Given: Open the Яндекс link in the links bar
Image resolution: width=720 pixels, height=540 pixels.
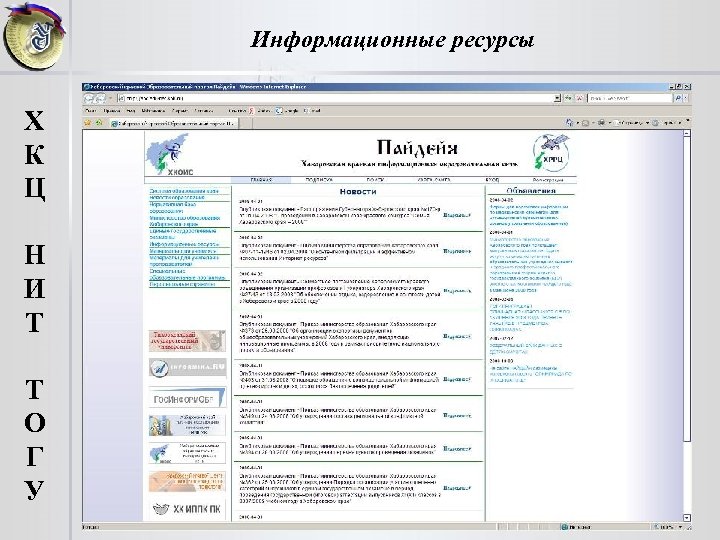Looking at the screenshot, I should pyautogui.click(x=260, y=111).
